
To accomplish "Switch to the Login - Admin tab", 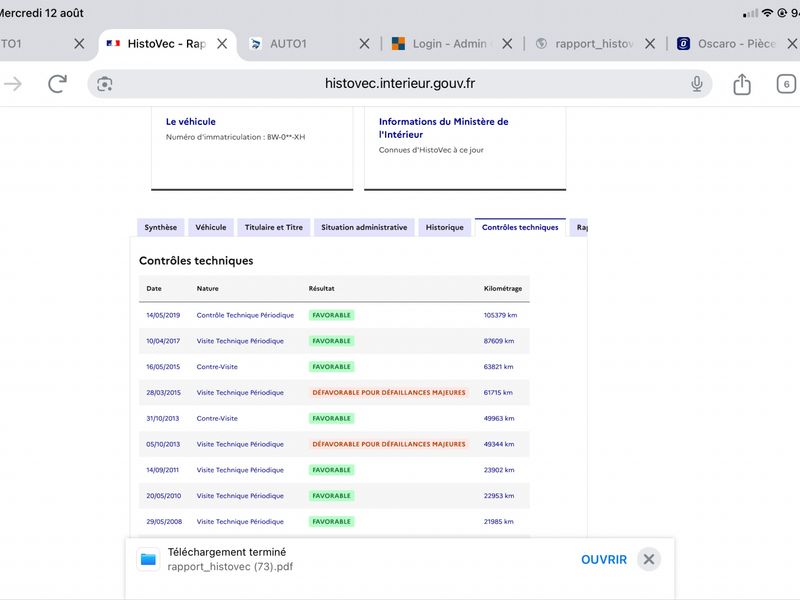I will coord(439,44).
